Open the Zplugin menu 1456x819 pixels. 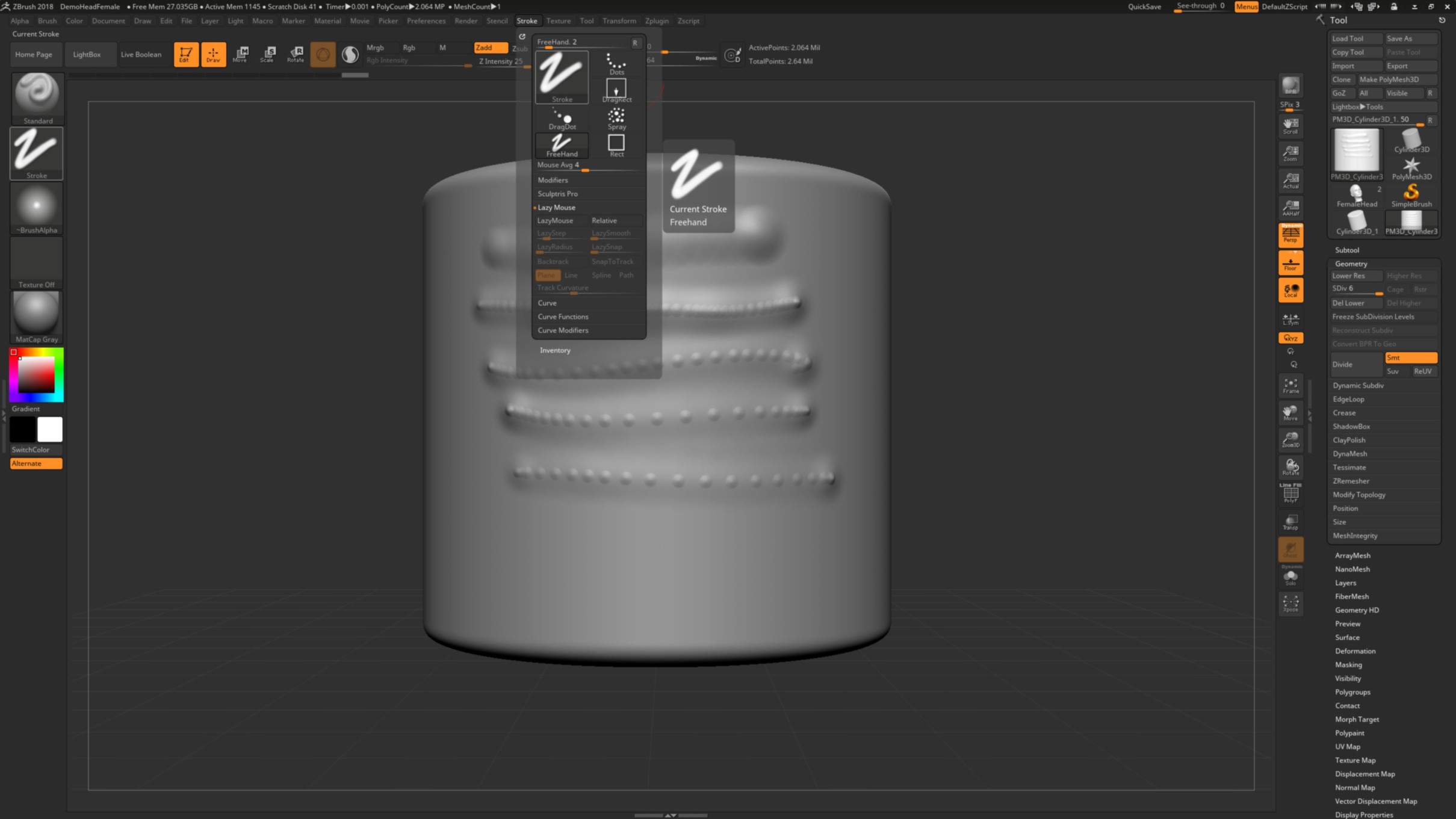click(657, 20)
